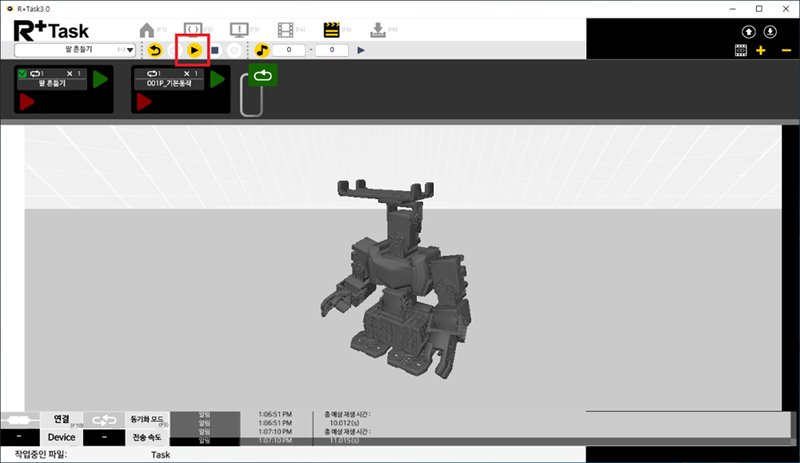Viewport: 800px width, 463px height.
Task: Click the yellow music note icon
Action: tap(261, 49)
